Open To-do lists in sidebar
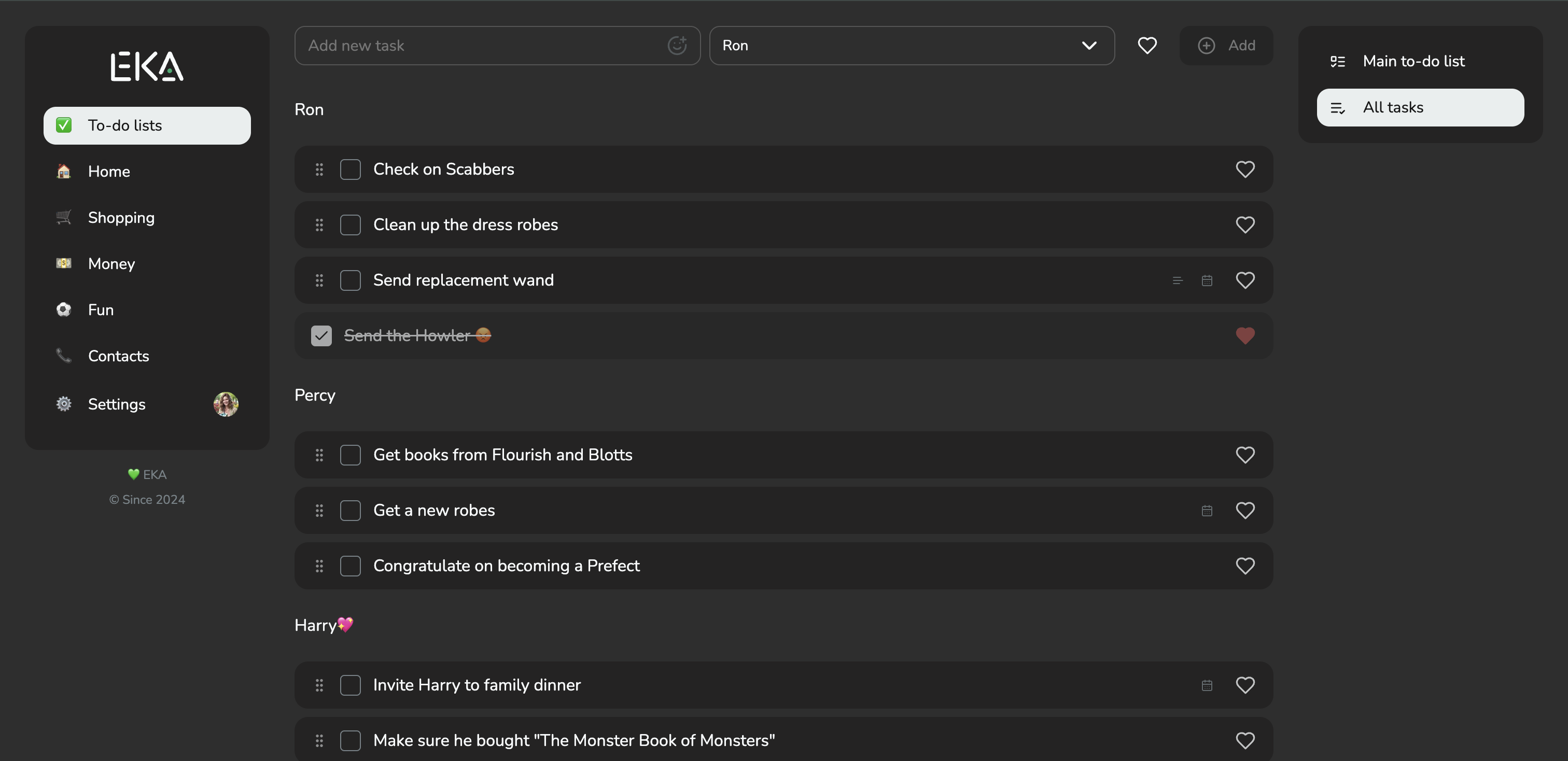The height and width of the screenshot is (761, 1568). [x=147, y=125]
